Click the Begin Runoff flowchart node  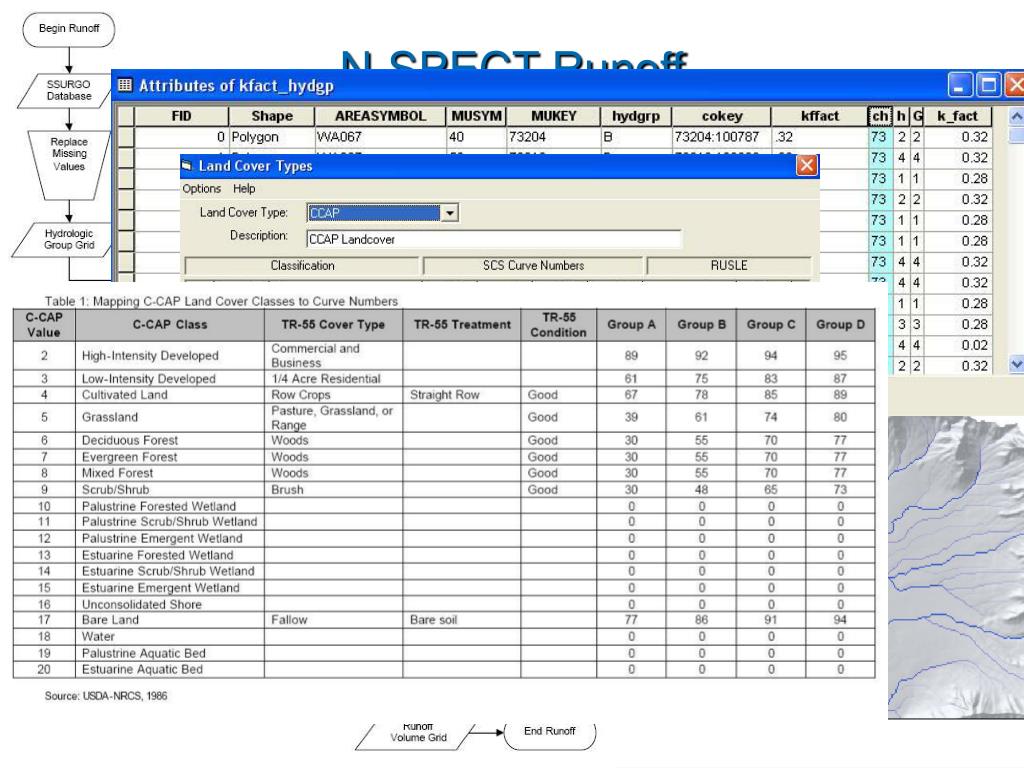pos(69,29)
